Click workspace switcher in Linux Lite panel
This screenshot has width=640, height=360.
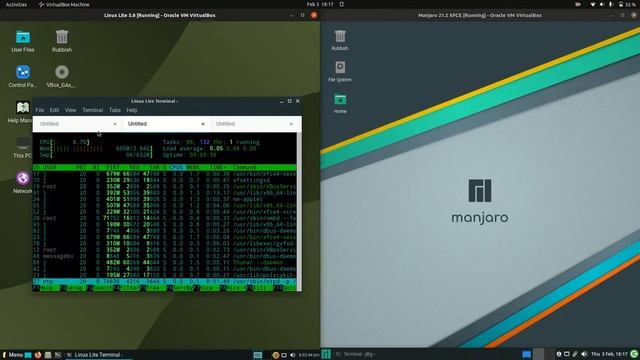(x=258, y=355)
